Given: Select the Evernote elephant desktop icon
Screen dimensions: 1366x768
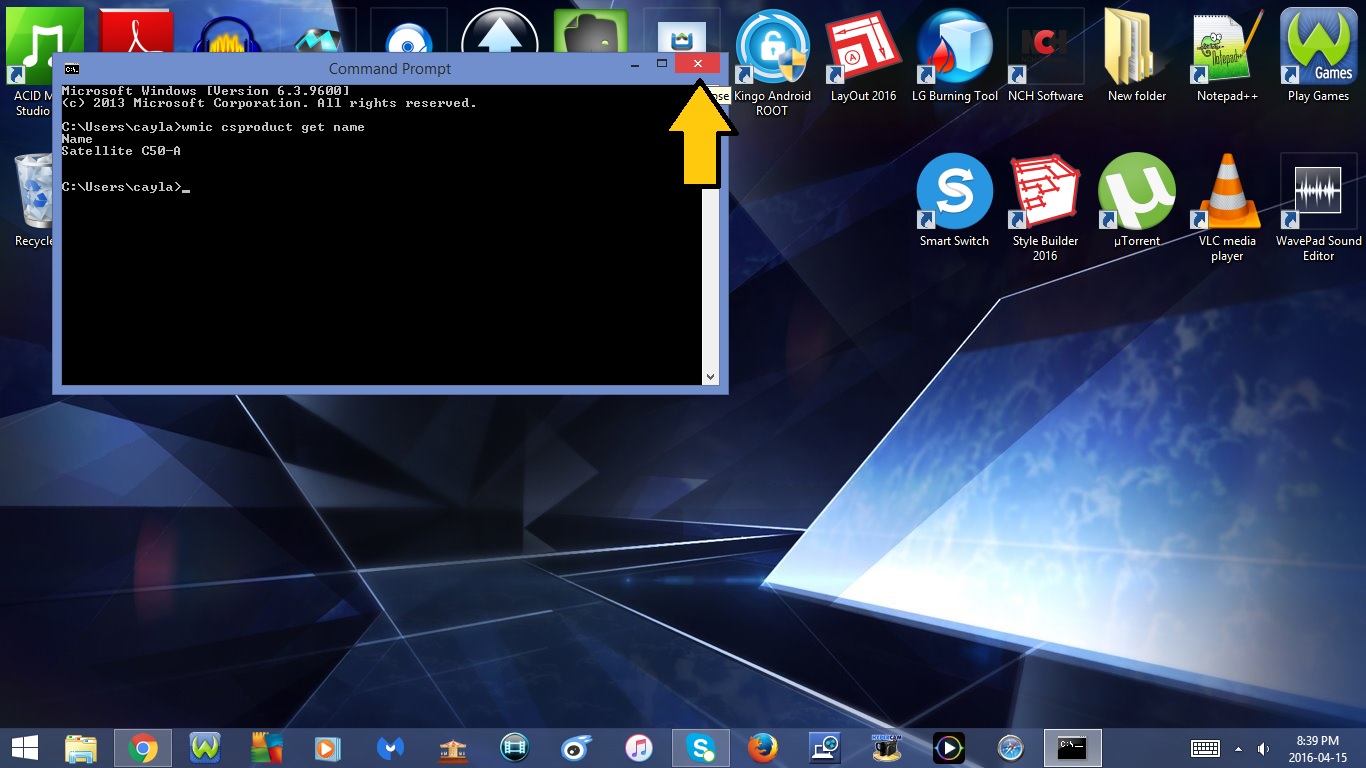Looking at the screenshot, I should (590, 32).
